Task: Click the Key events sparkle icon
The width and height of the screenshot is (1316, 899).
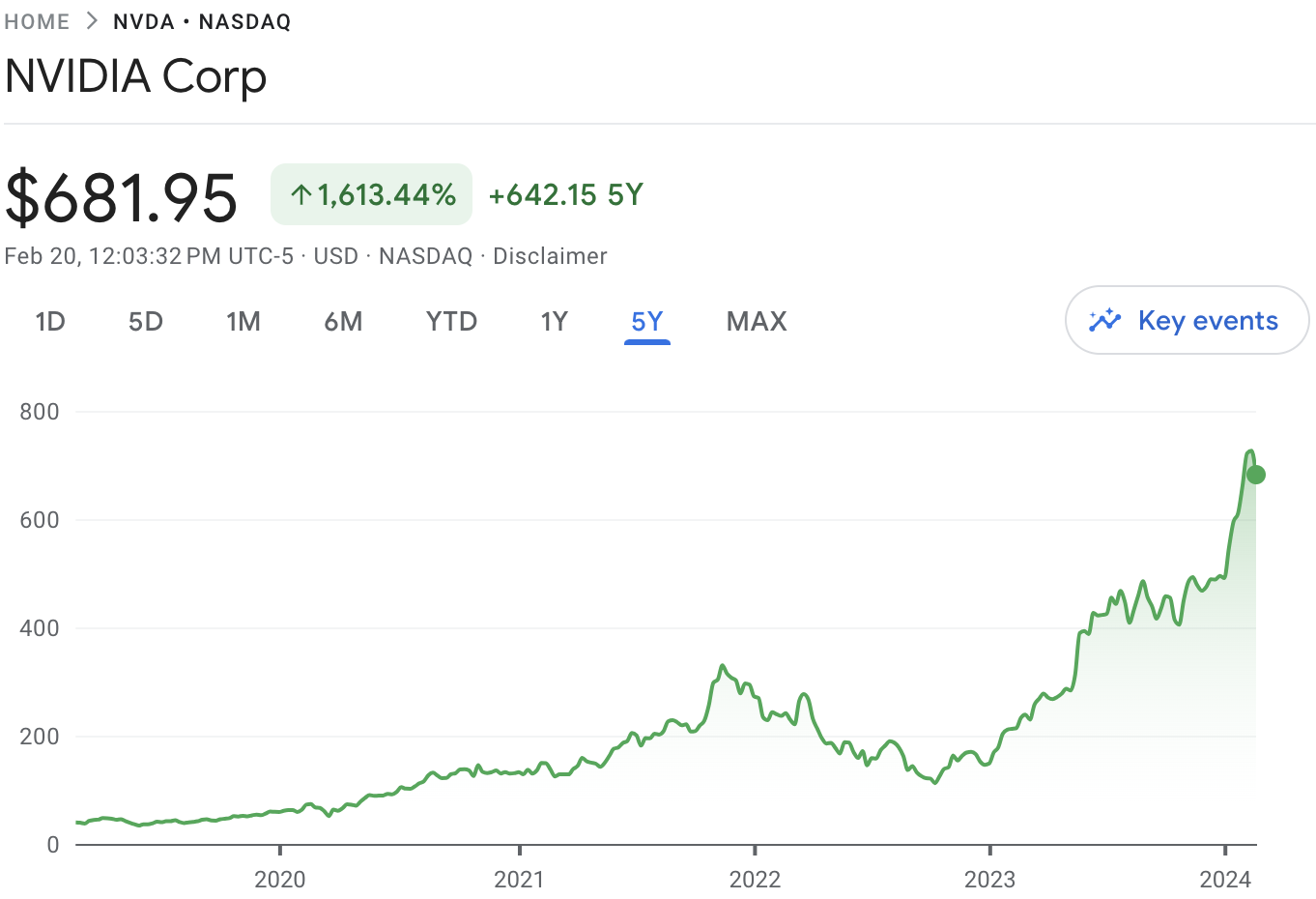Action: point(1104,321)
